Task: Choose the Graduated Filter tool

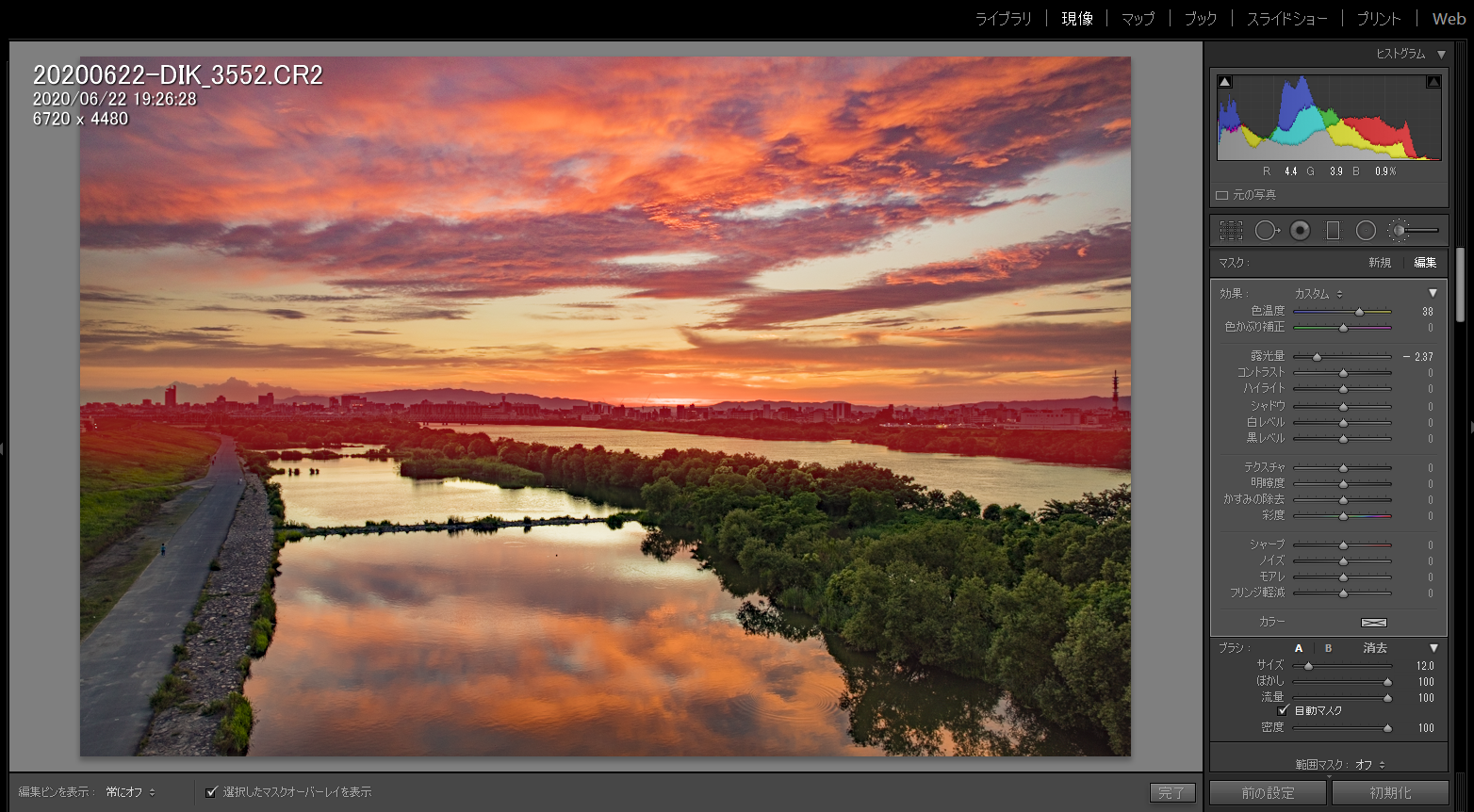Action: pos(1333,230)
